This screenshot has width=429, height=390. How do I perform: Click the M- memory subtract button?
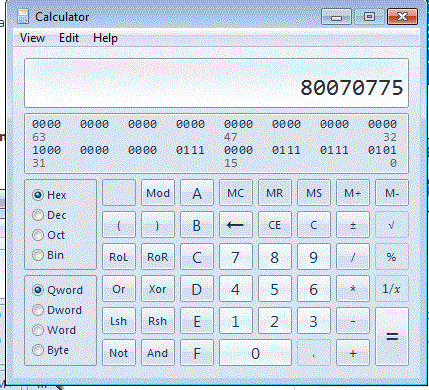tap(392, 193)
